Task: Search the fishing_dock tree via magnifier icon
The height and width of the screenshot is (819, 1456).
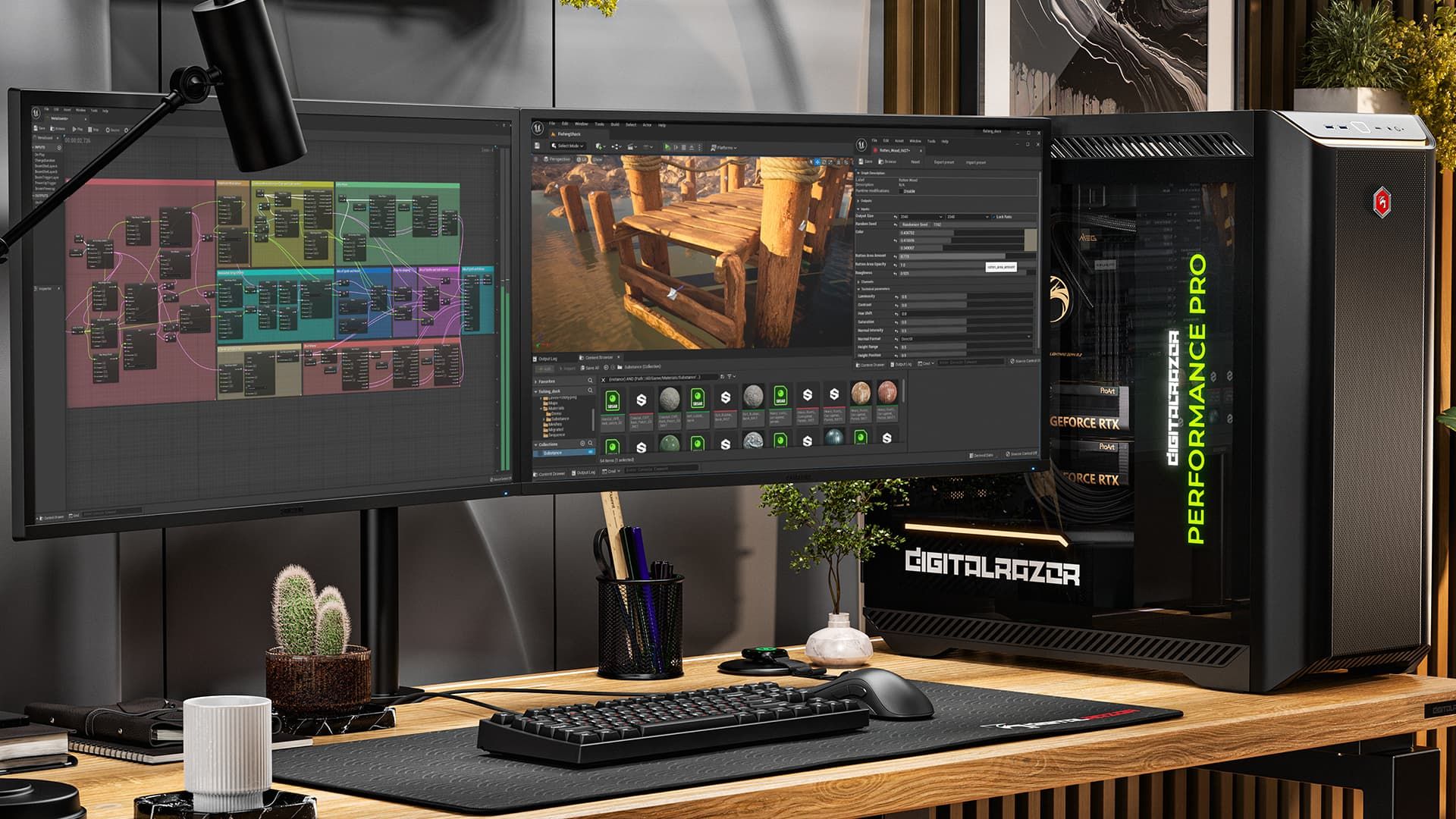Action: point(590,390)
